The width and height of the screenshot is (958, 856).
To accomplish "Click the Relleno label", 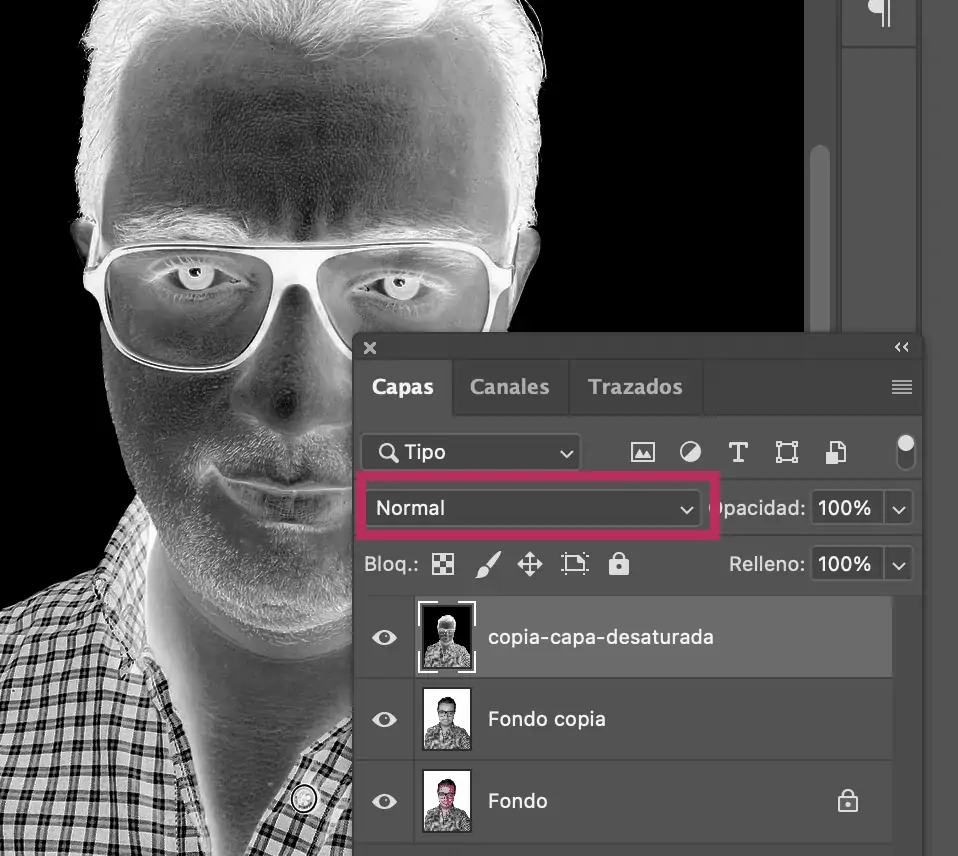I will pyautogui.click(x=767, y=564).
